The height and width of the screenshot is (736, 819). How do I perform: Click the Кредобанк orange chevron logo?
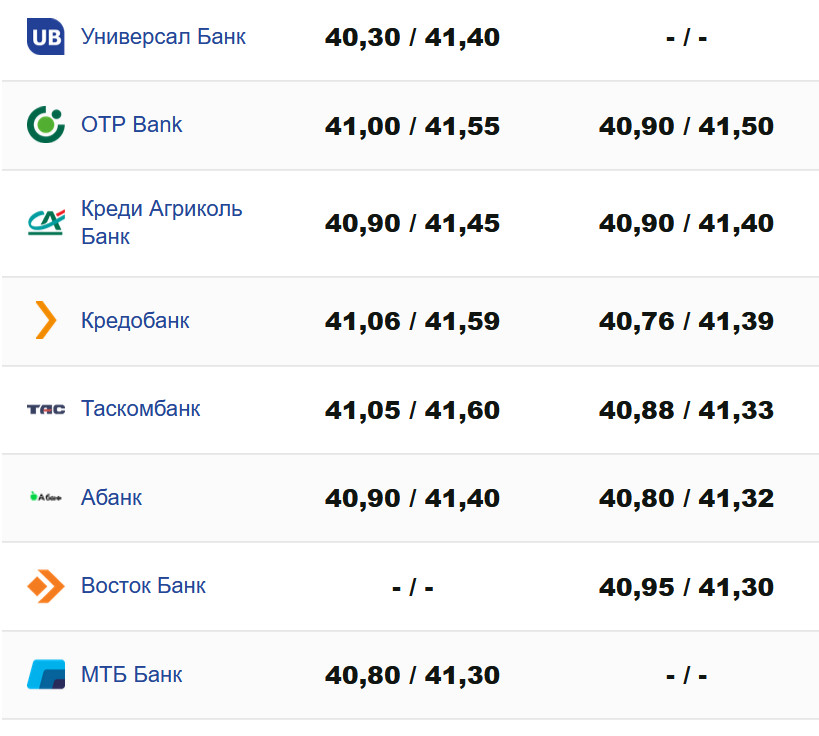tap(45, 320)
